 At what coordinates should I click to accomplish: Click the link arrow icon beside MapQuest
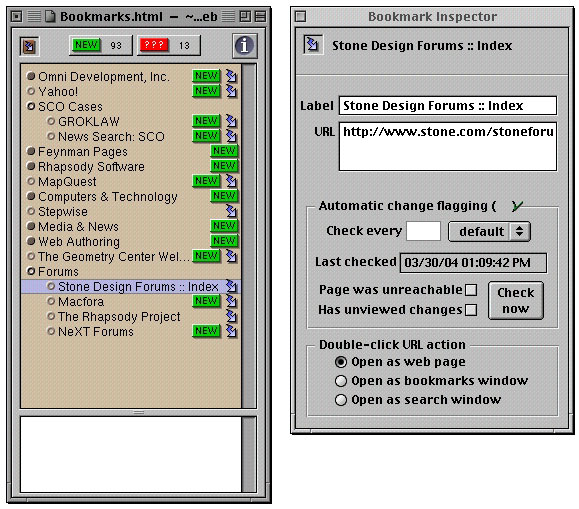click(x=232, y=181)
